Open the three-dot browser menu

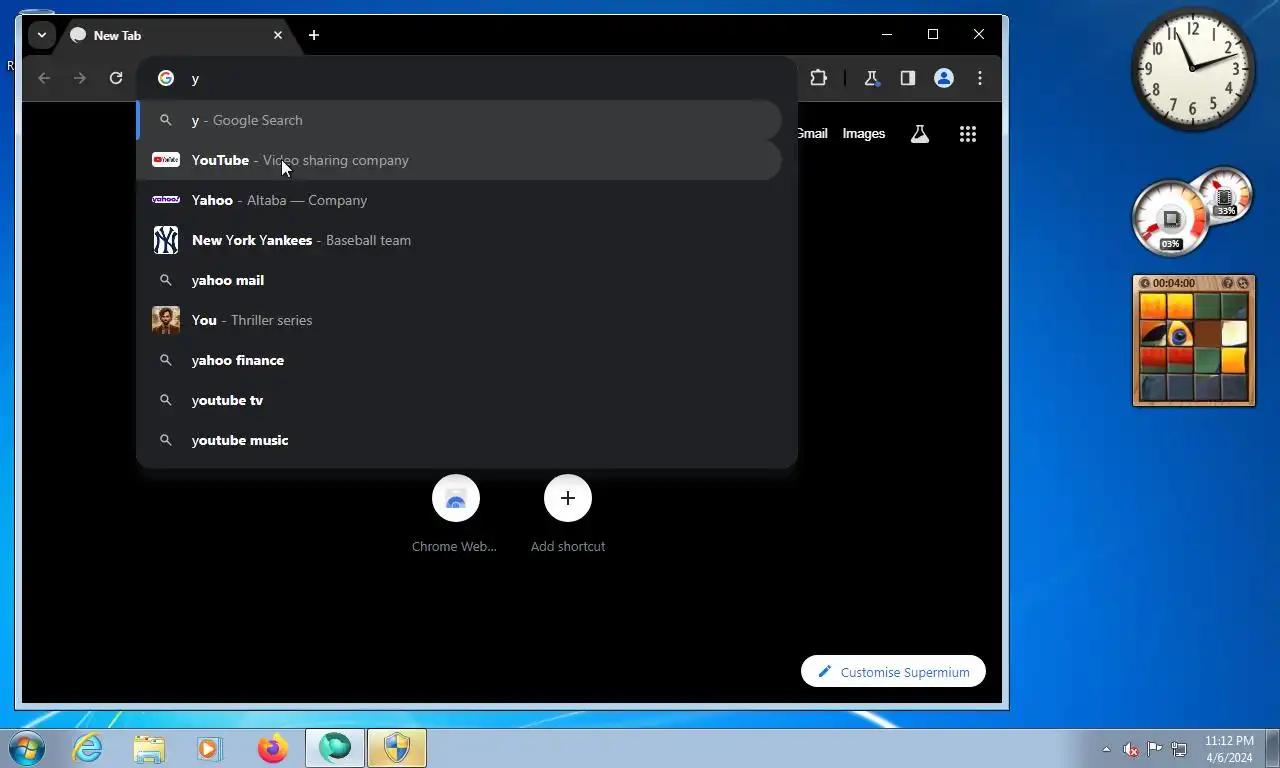point(979,78)
